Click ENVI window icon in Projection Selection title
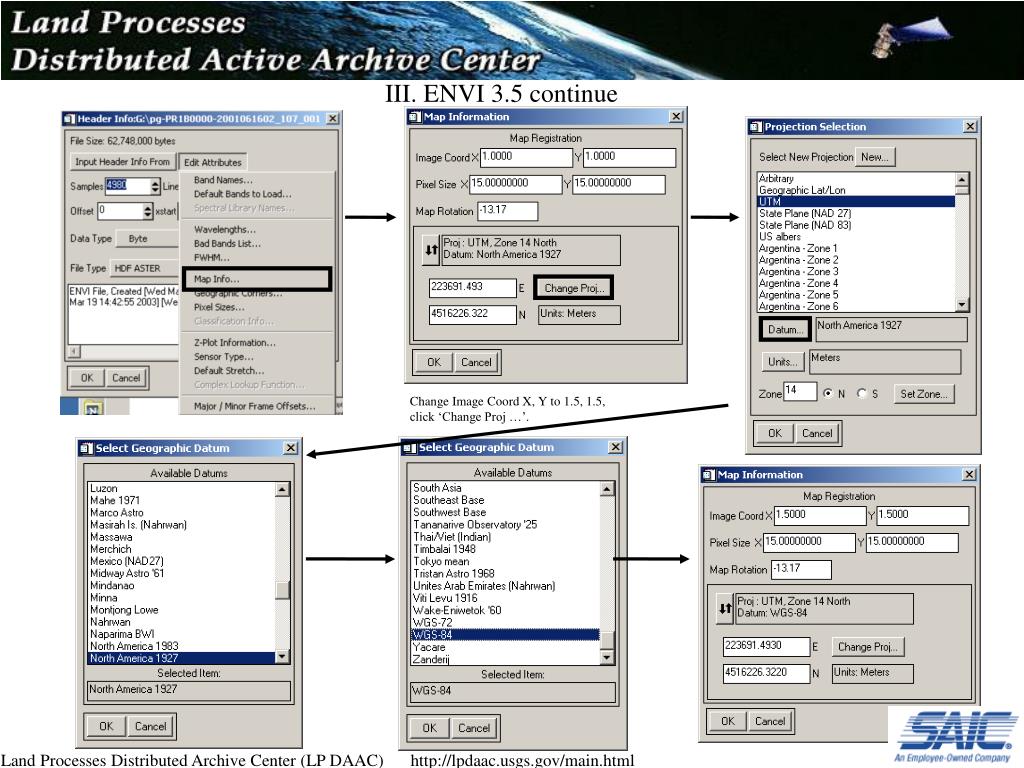Viewport: 1024px width, 768px height. [756, 127]
